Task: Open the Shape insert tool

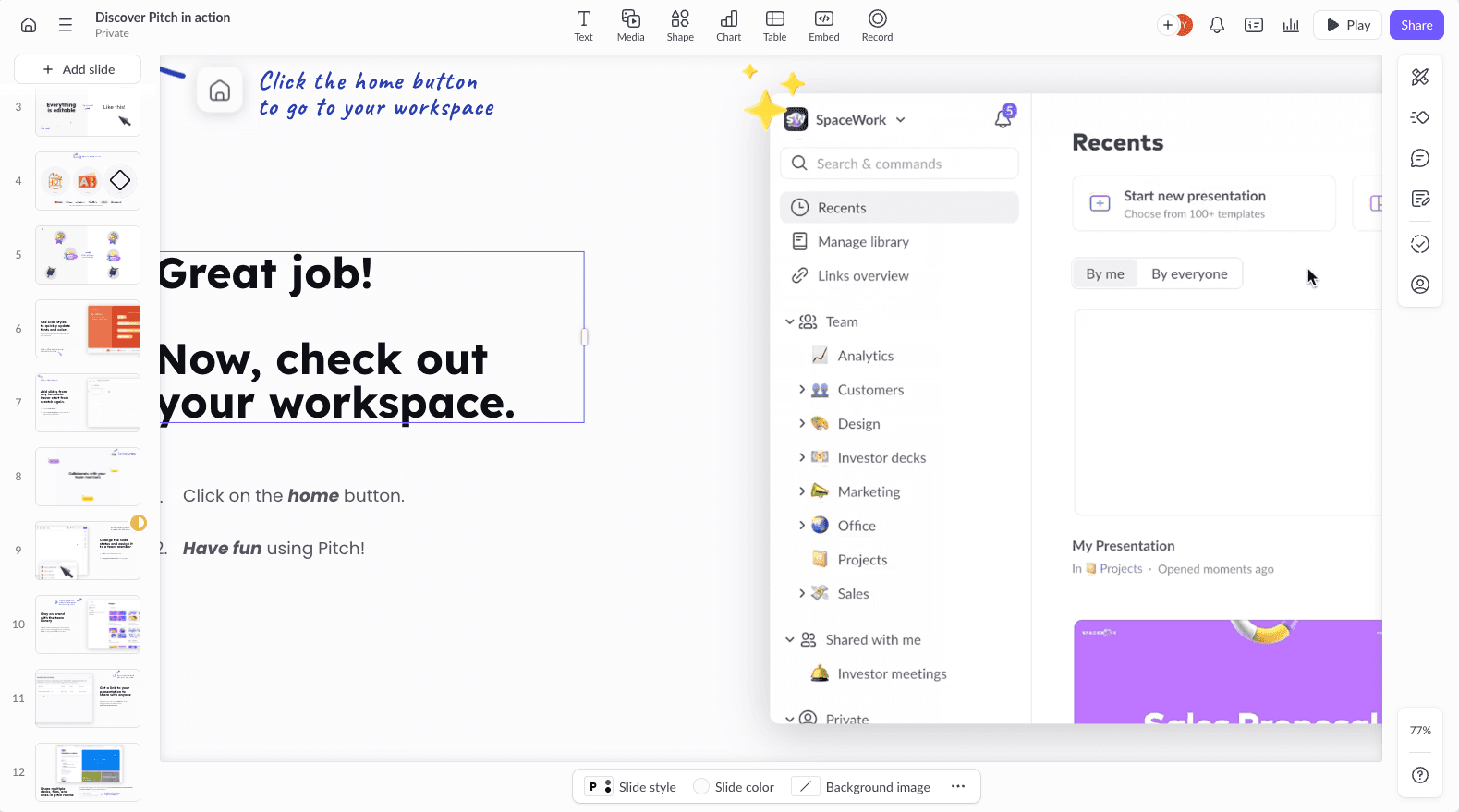Action: click(680, 26)
